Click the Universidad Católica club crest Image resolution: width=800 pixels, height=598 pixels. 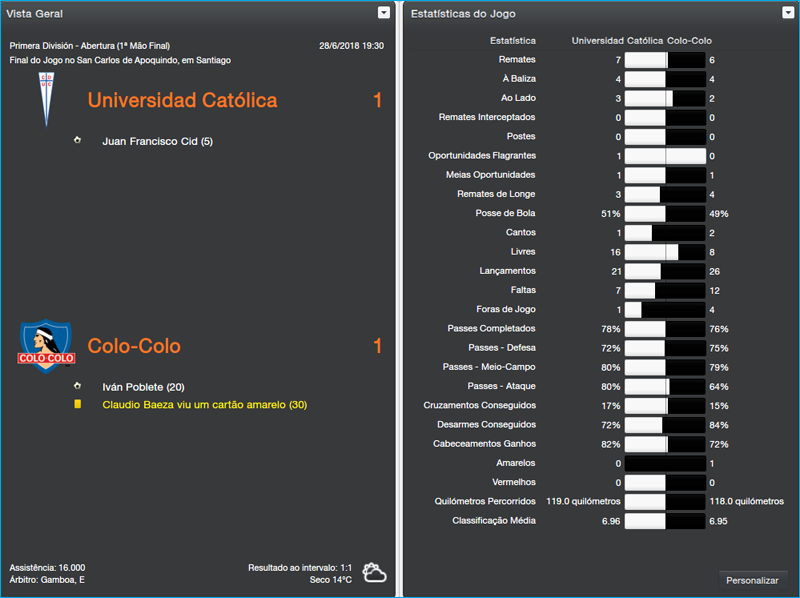coord(46,100)
